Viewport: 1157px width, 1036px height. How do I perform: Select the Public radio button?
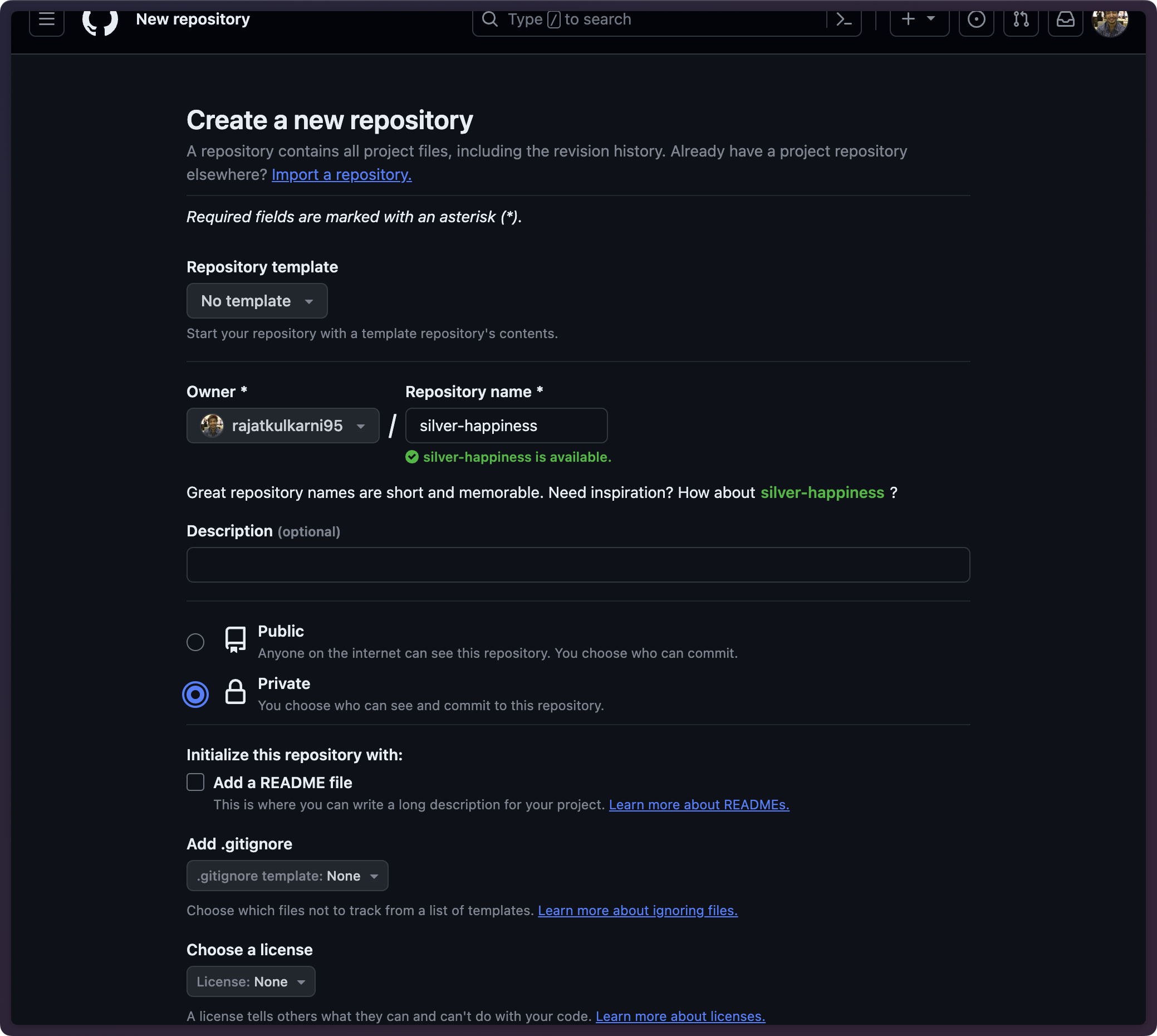point(195,642)
